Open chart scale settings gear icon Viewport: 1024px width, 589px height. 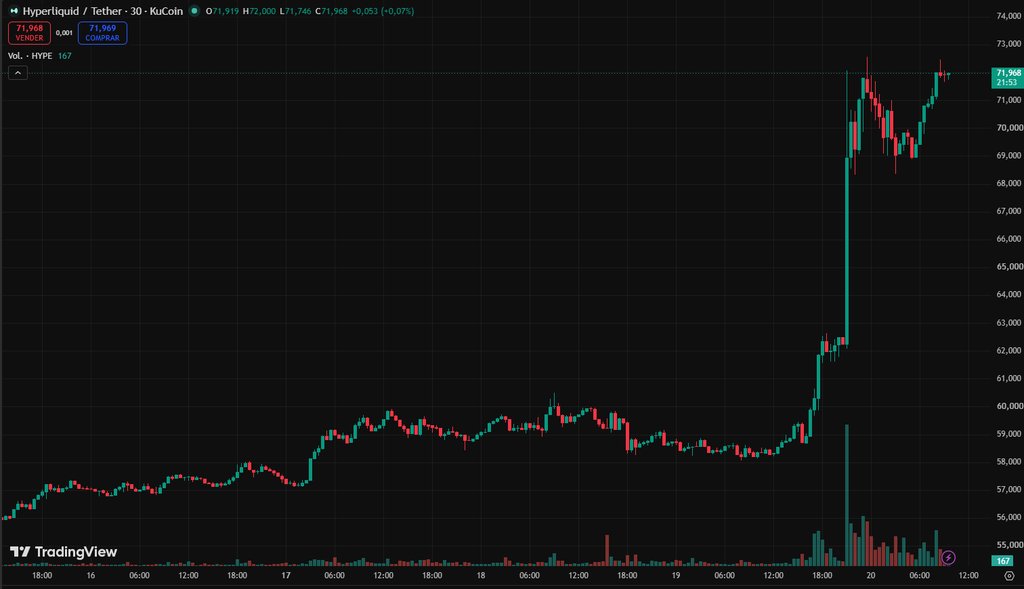(1009, 576)
